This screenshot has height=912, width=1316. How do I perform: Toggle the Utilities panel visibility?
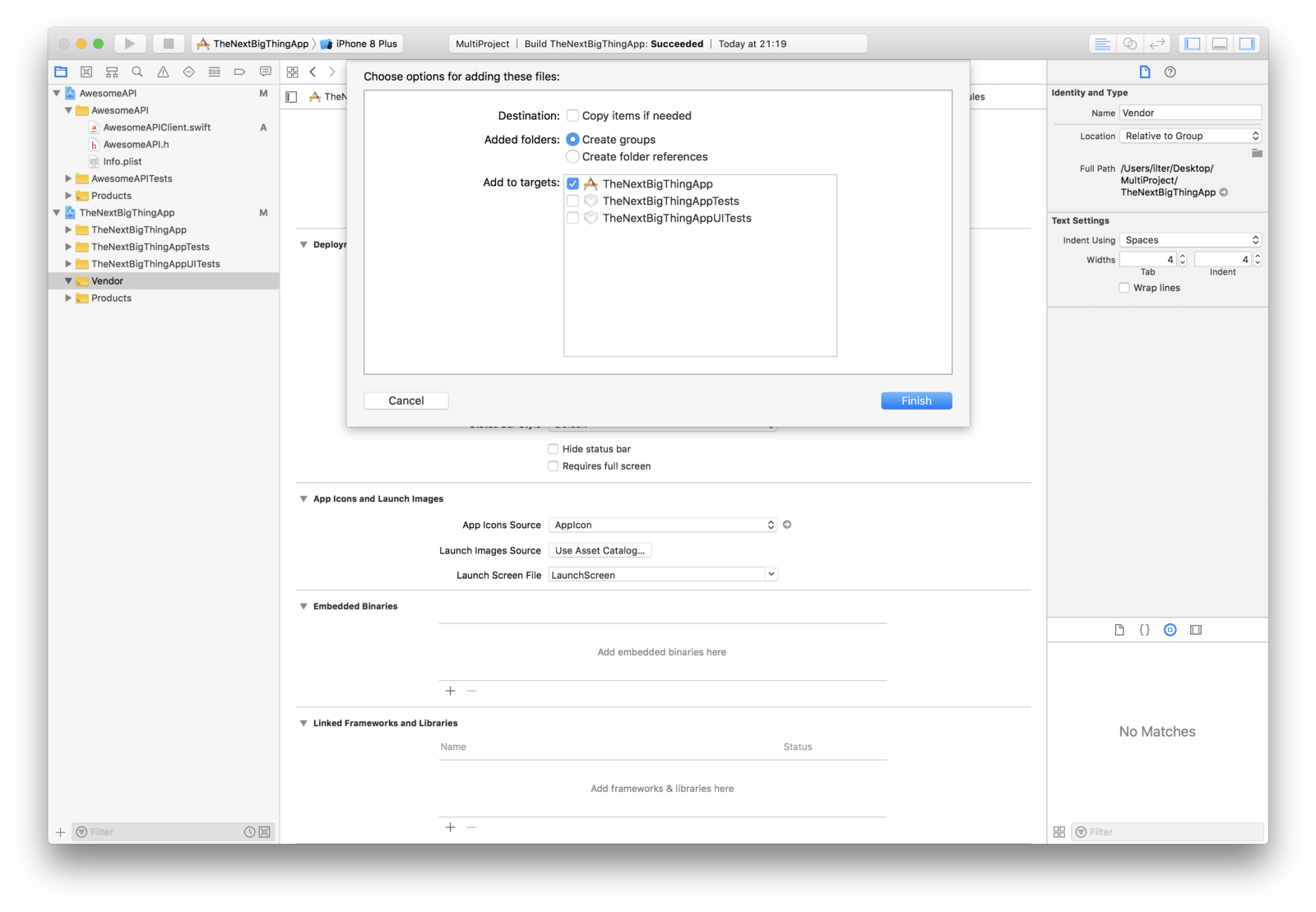1247,44
